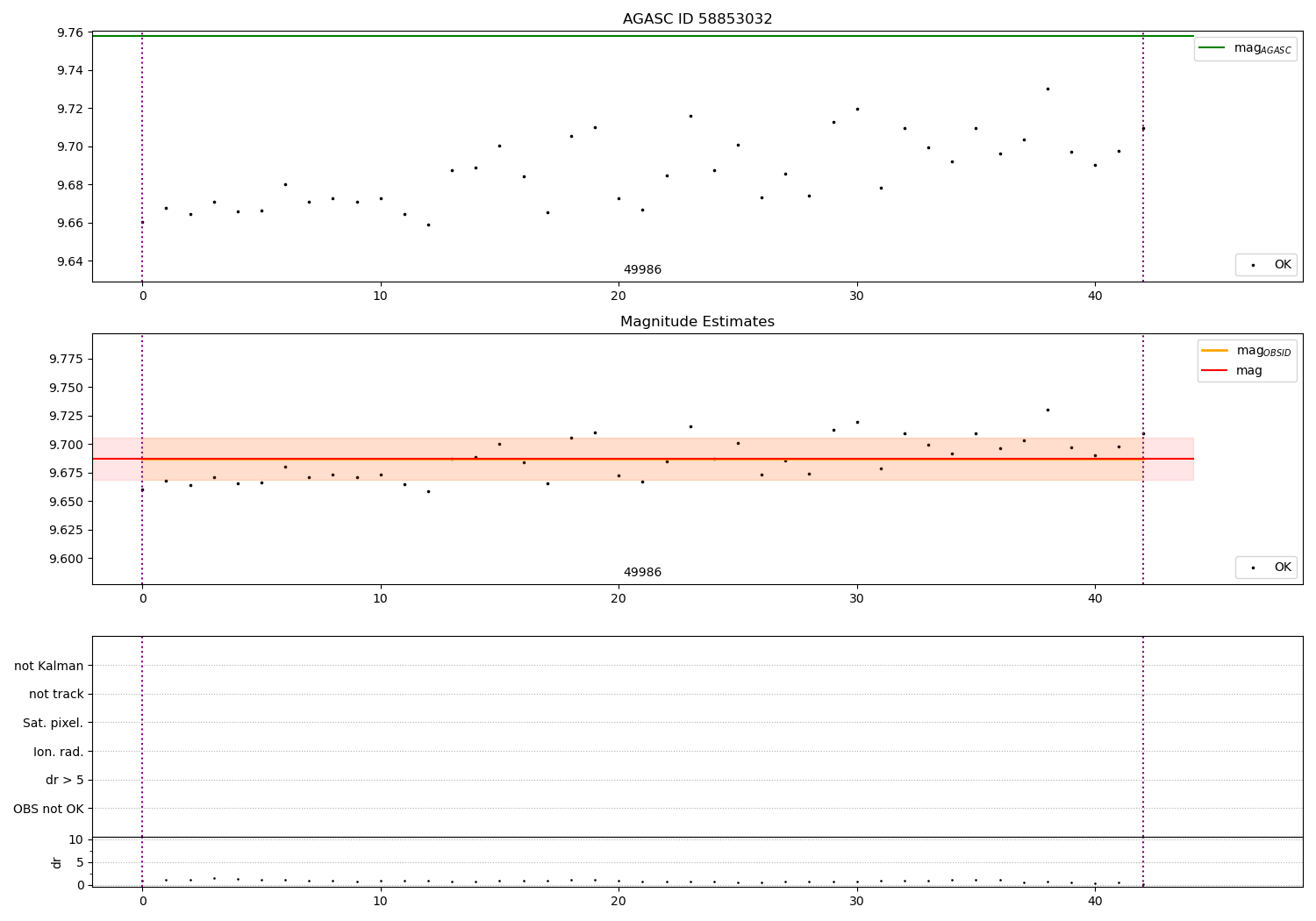1316x921 pixels.
Task: Click the Magnitude Estimates title
Action: [697, 322]
